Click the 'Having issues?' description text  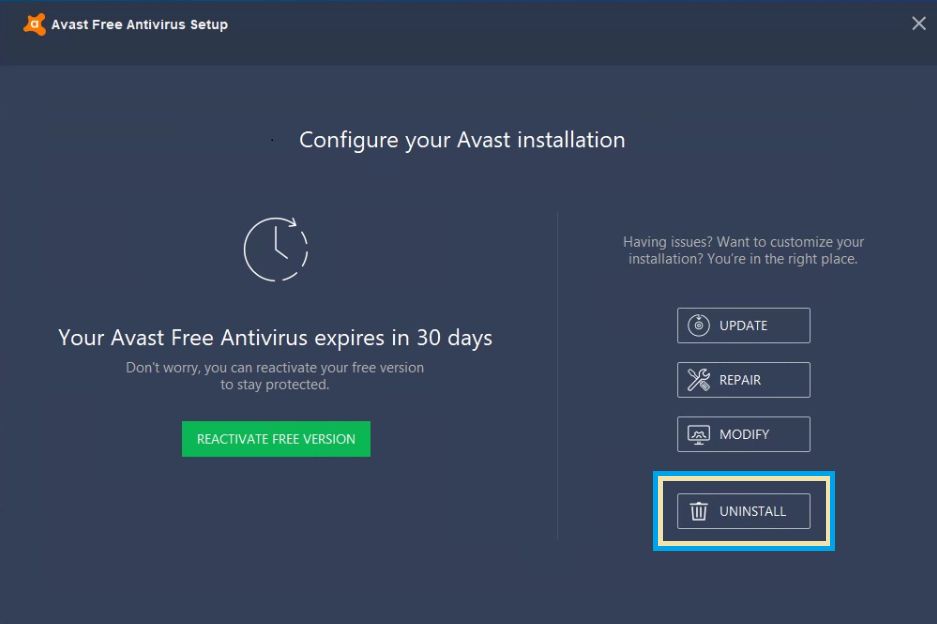(743, 250)
